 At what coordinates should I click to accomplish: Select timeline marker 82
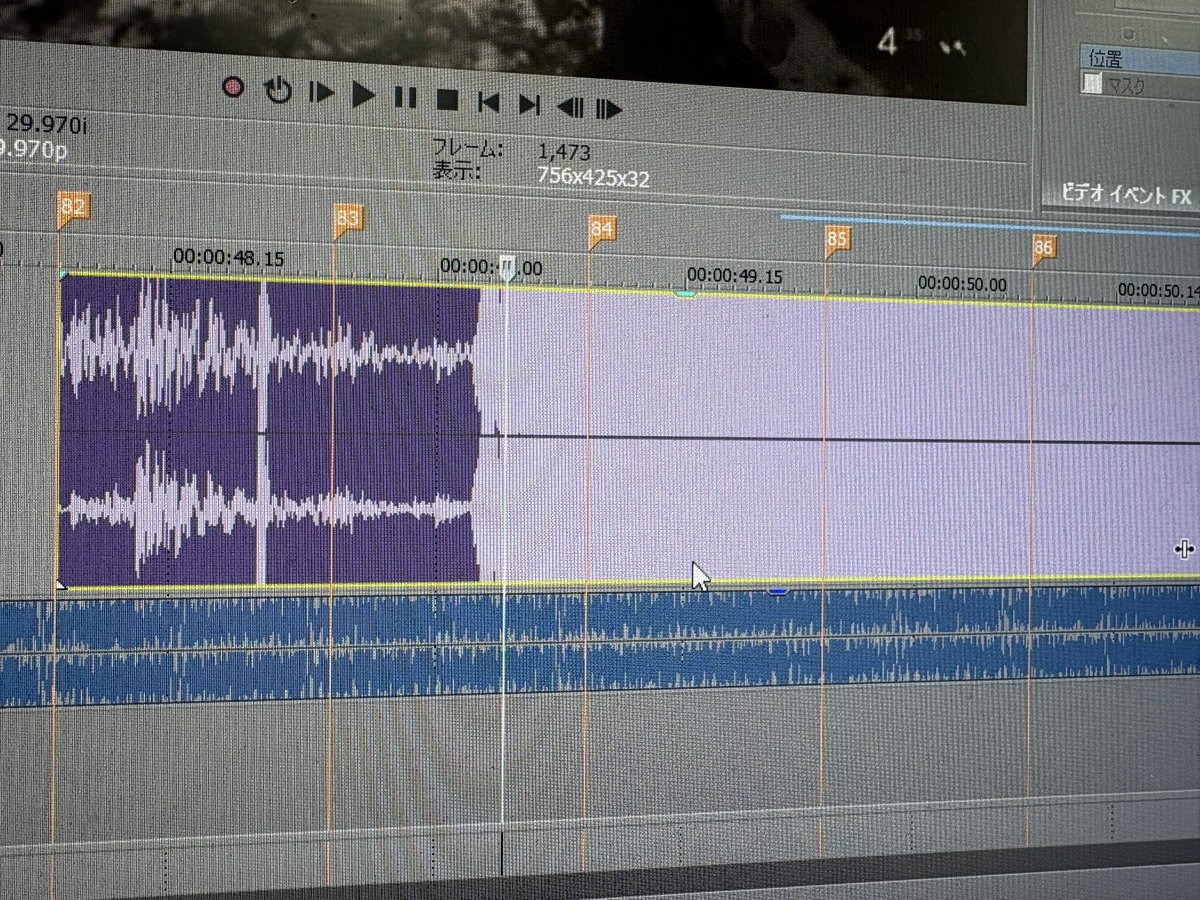pos(74,206)
